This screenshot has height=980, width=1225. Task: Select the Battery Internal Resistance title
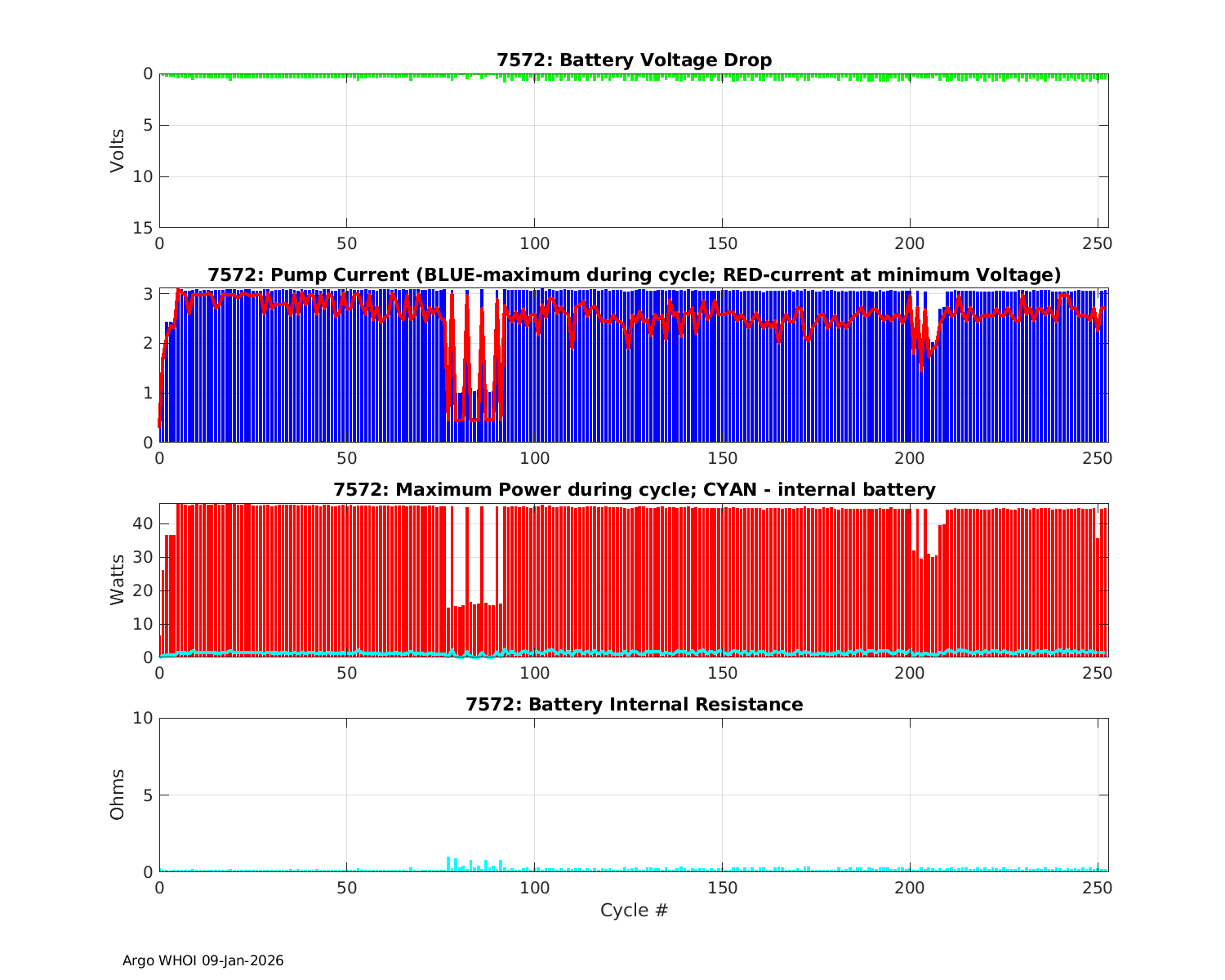point(634,705)
